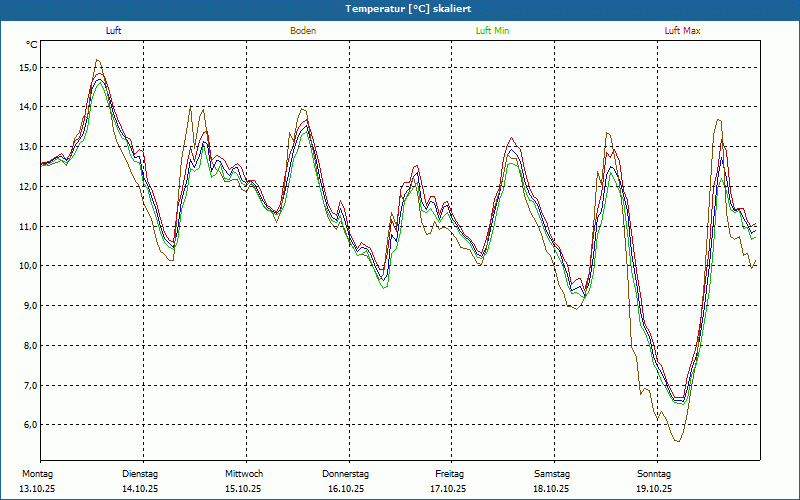Select the date 16.10.25 on the axis
The image size is (800, 500).
coord(346,489)
